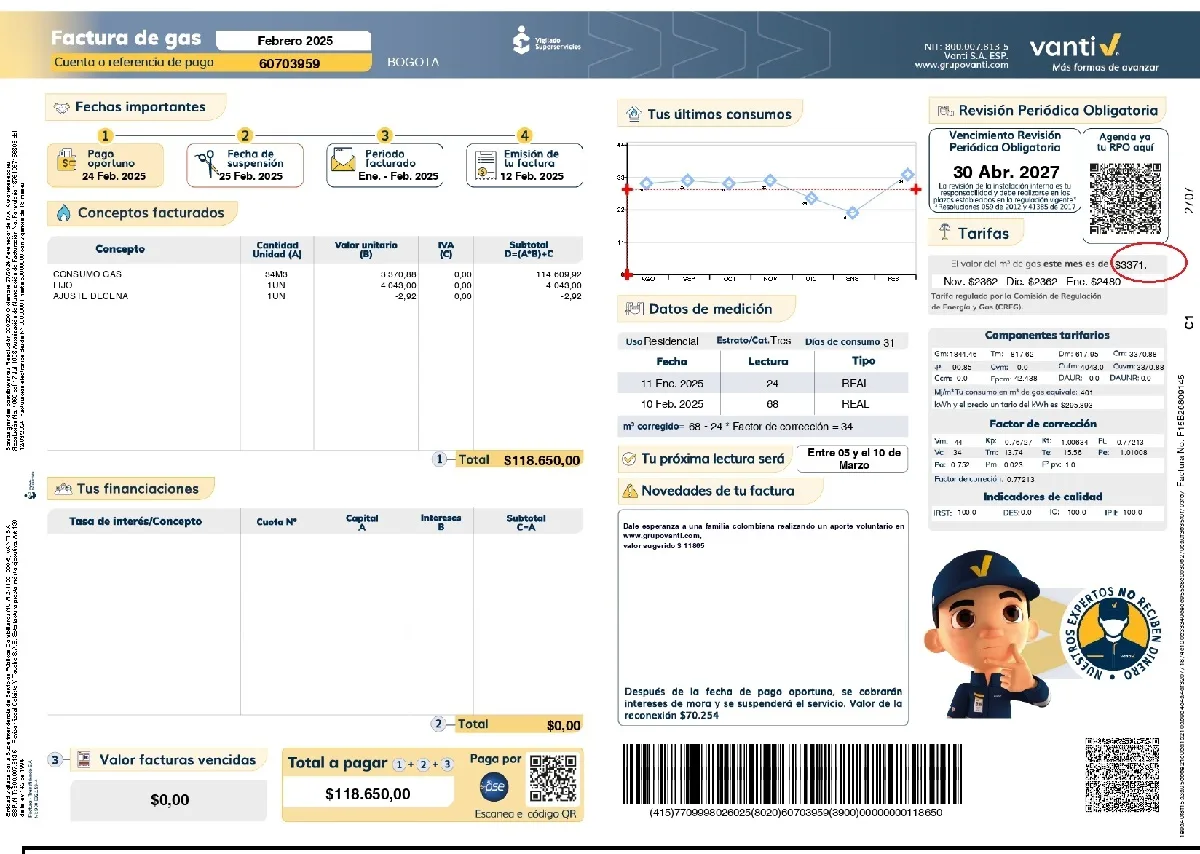Click the www.grupovanti.com link in the header

pos(960,66)
